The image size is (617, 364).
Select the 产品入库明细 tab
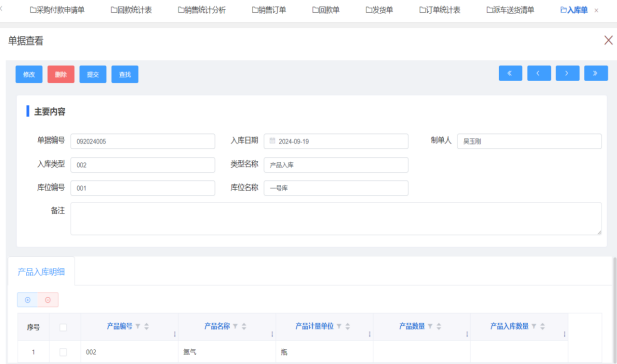pos(41,272)
